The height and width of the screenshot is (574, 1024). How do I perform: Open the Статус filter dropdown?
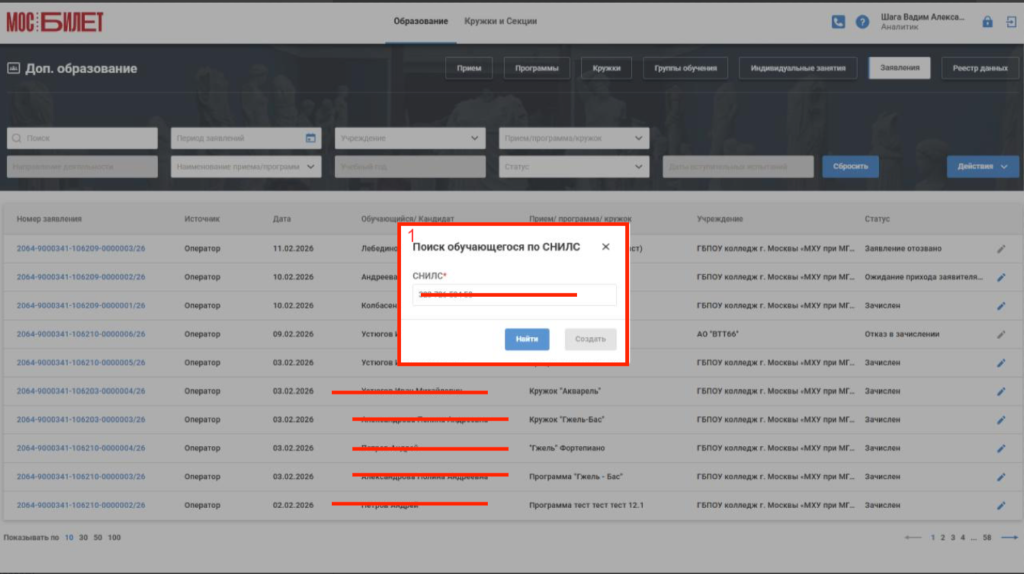(x=573, y=167)
